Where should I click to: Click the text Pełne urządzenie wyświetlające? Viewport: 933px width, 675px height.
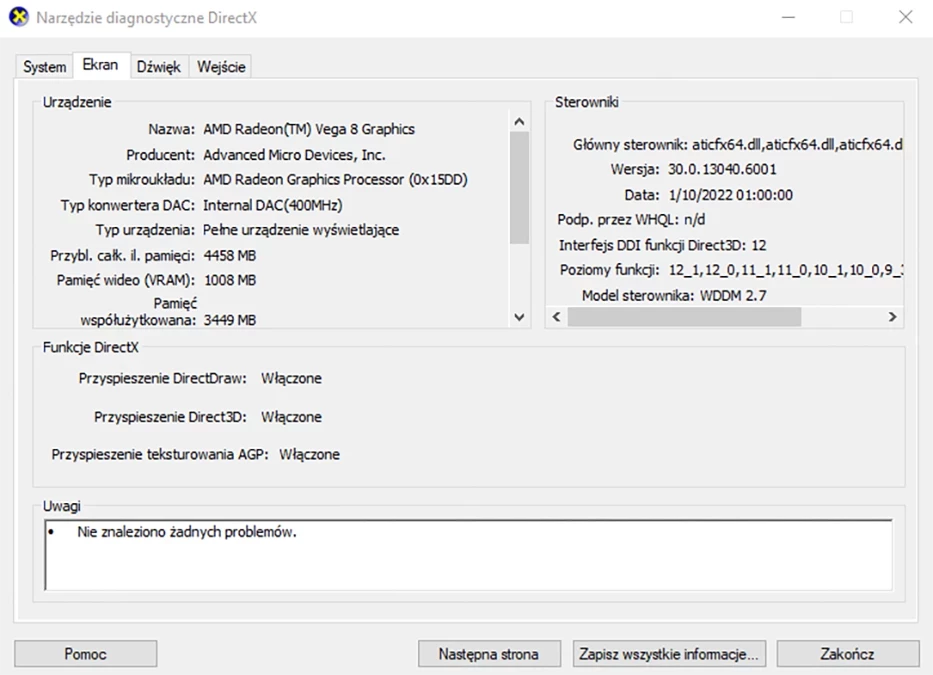point(301,230)
